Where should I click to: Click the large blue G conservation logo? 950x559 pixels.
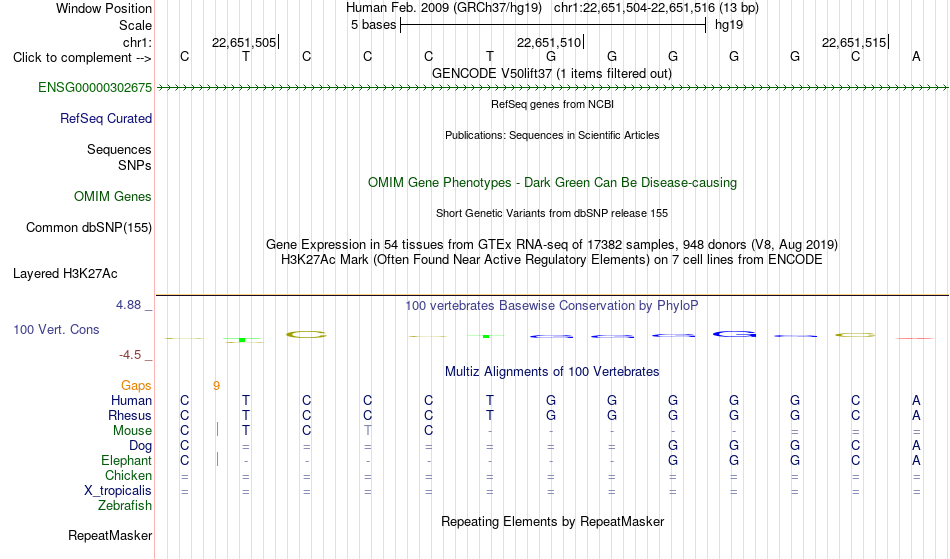pos(734,334)
